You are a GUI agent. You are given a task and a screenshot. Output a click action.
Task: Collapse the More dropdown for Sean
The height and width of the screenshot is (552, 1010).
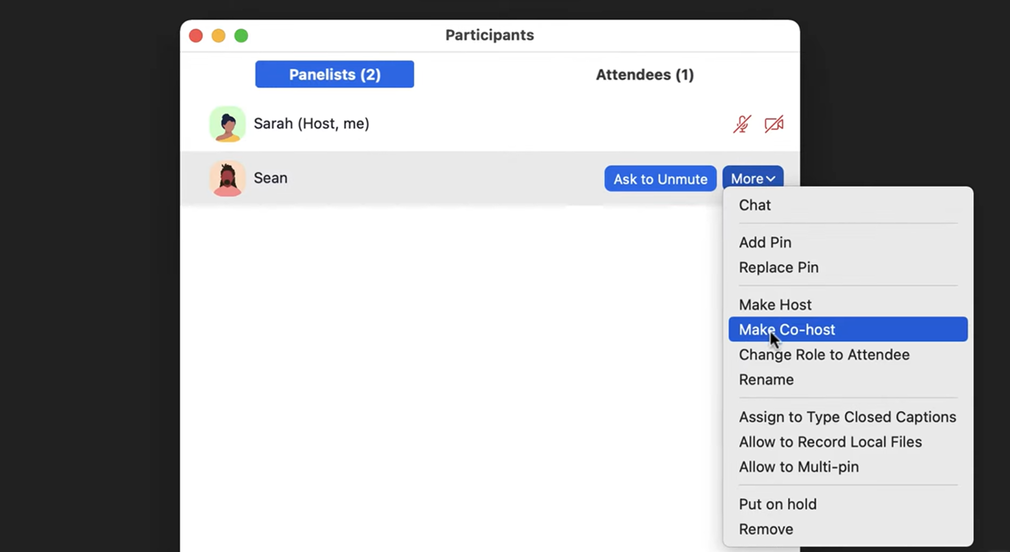click(752, 179)
